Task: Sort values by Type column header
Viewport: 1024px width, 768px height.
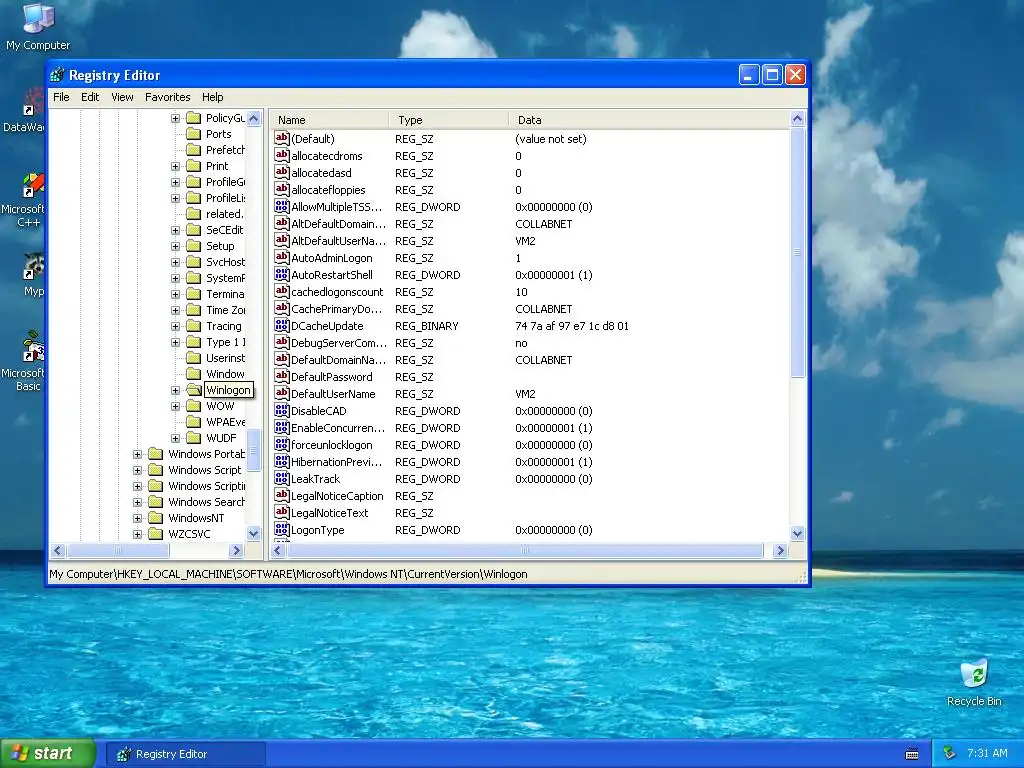Action: coord(449,120)
